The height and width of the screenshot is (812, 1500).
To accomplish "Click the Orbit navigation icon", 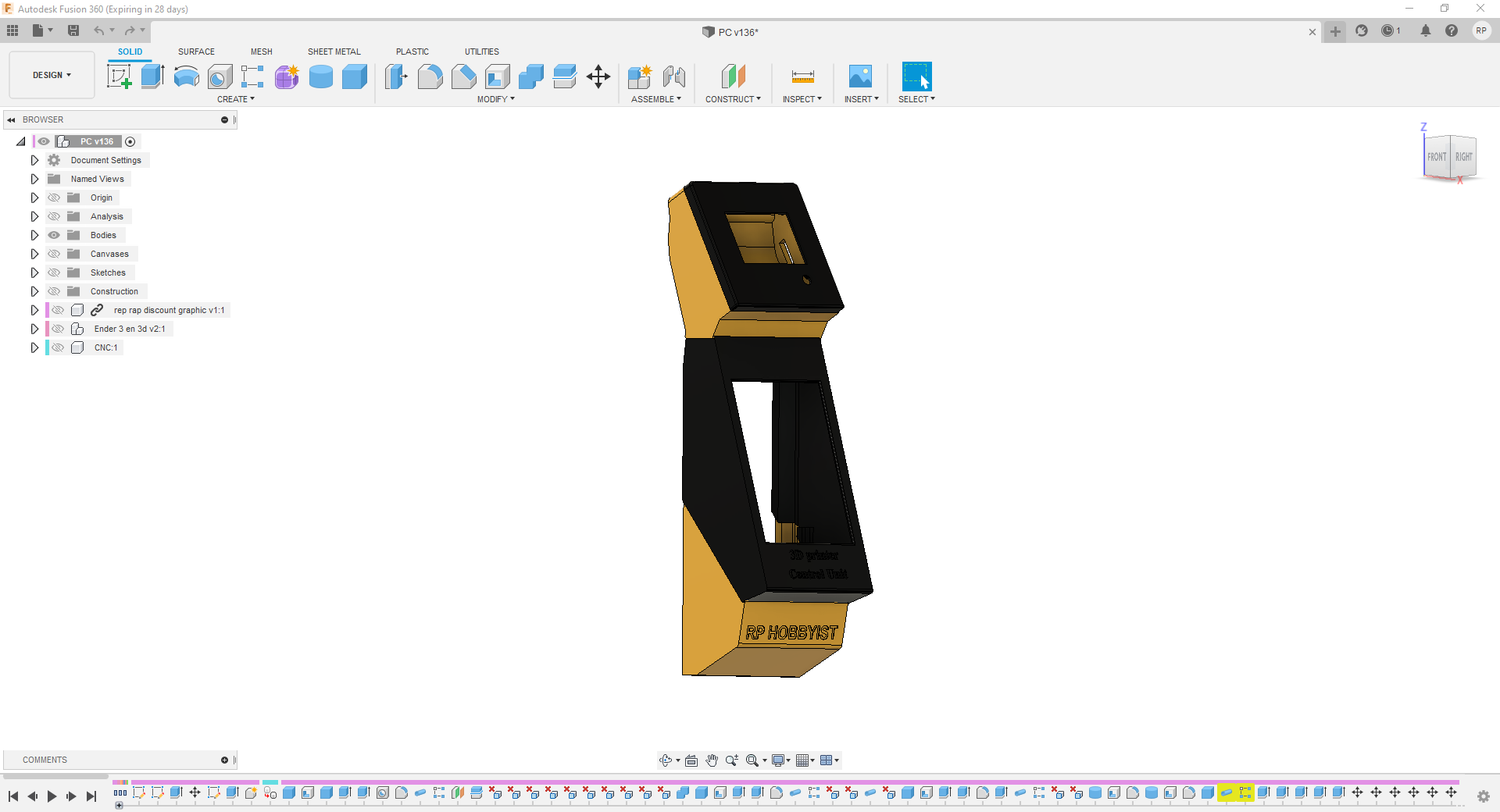I will tap(666, 760).
